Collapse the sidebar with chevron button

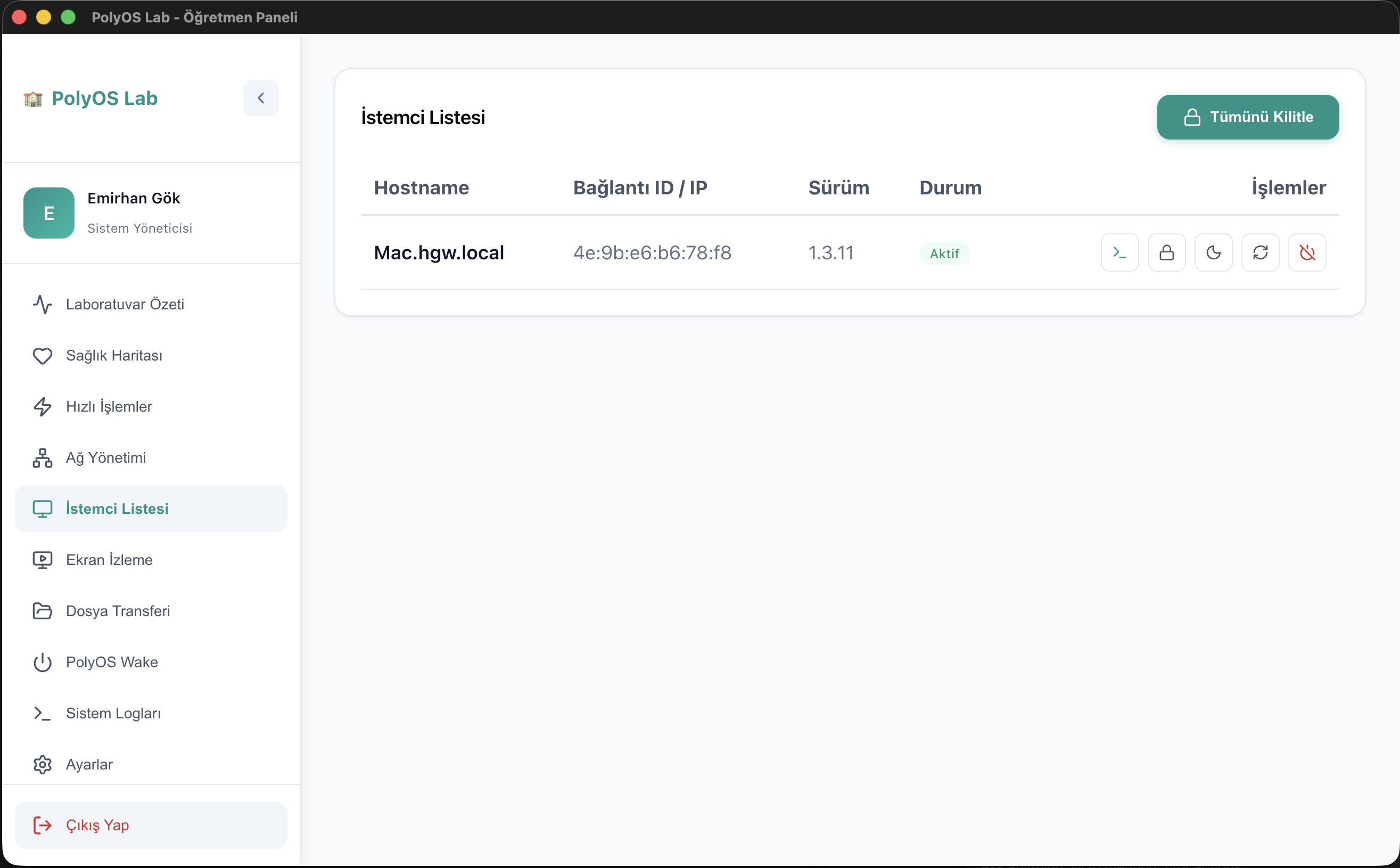260,98
